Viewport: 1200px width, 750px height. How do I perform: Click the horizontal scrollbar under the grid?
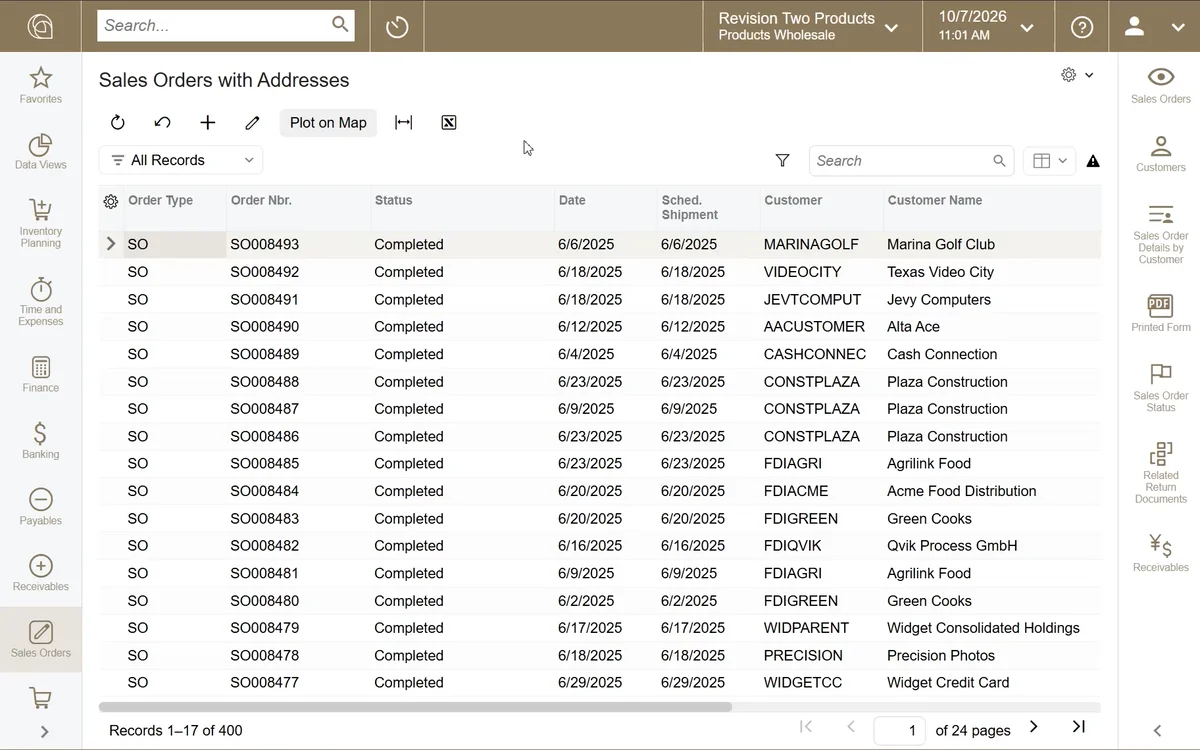coord(415,707)
